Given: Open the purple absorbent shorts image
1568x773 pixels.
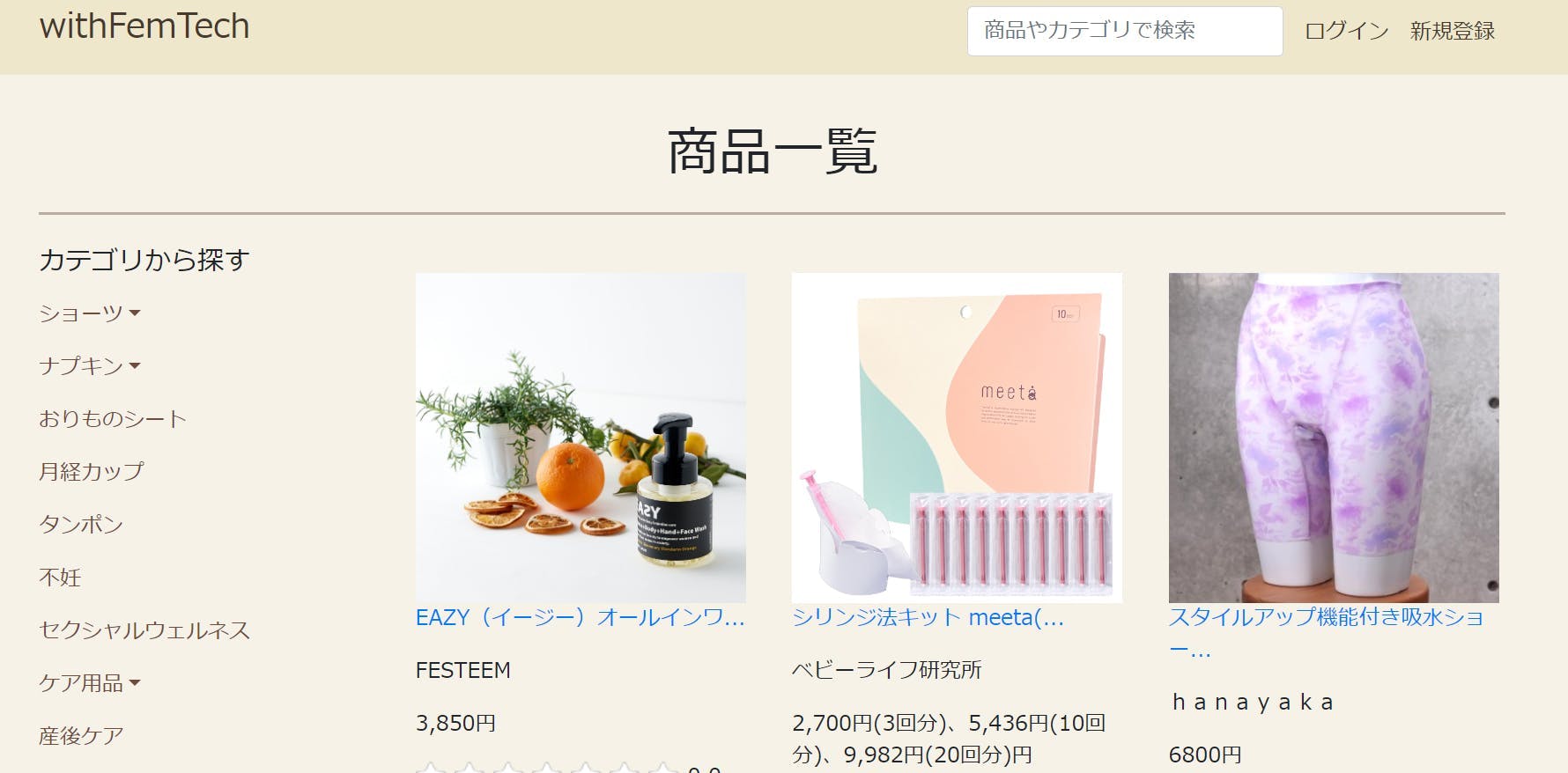Looking at the screenshot, I should pyautogui.click(x=1334, y=438).
